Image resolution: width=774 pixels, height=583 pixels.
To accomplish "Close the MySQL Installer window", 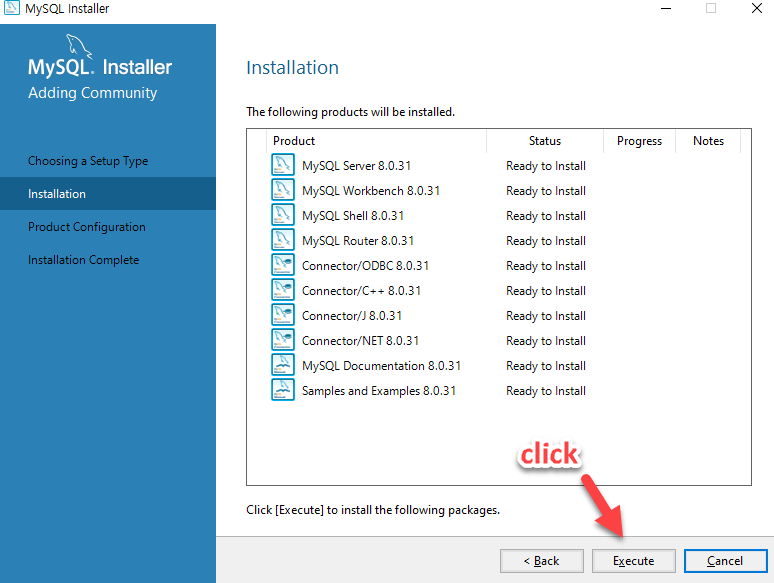I will click(757, 8).
